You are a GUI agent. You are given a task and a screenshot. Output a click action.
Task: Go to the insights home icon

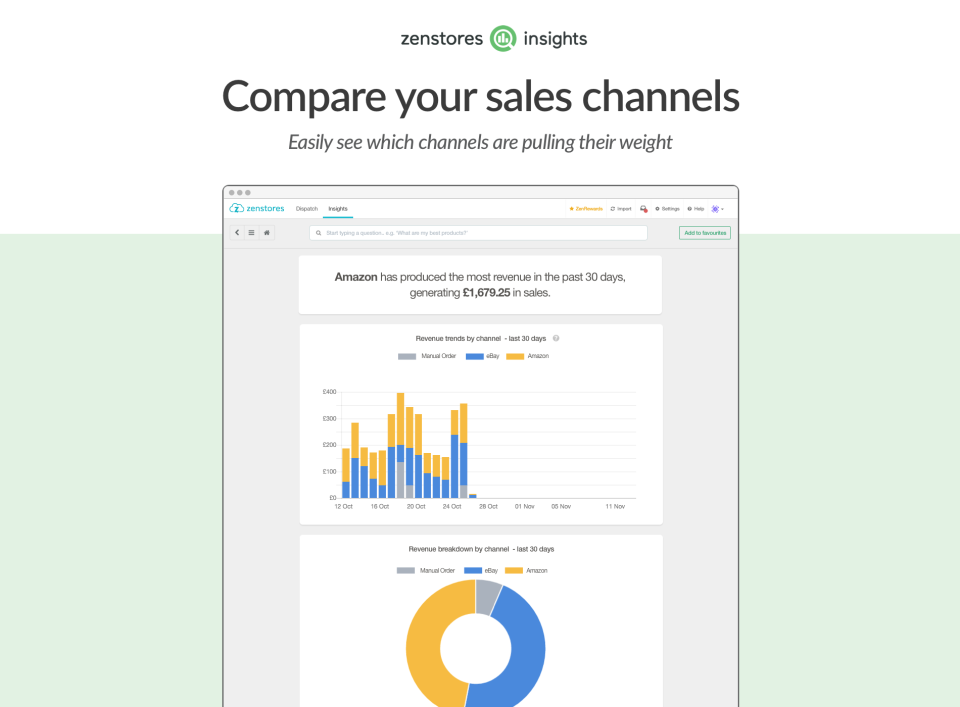pos(266,233)
